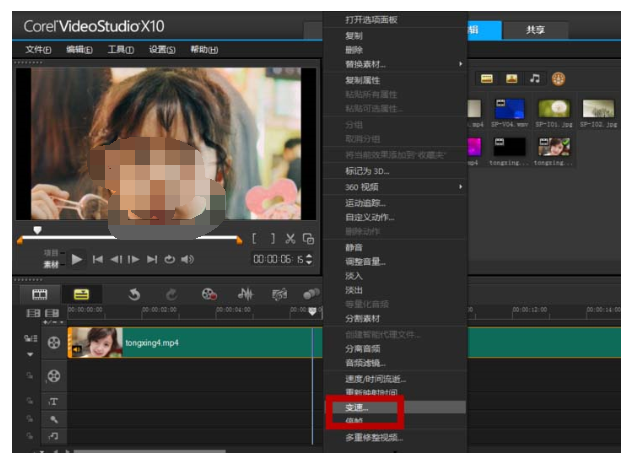Undo the last action

pos(134,295)
